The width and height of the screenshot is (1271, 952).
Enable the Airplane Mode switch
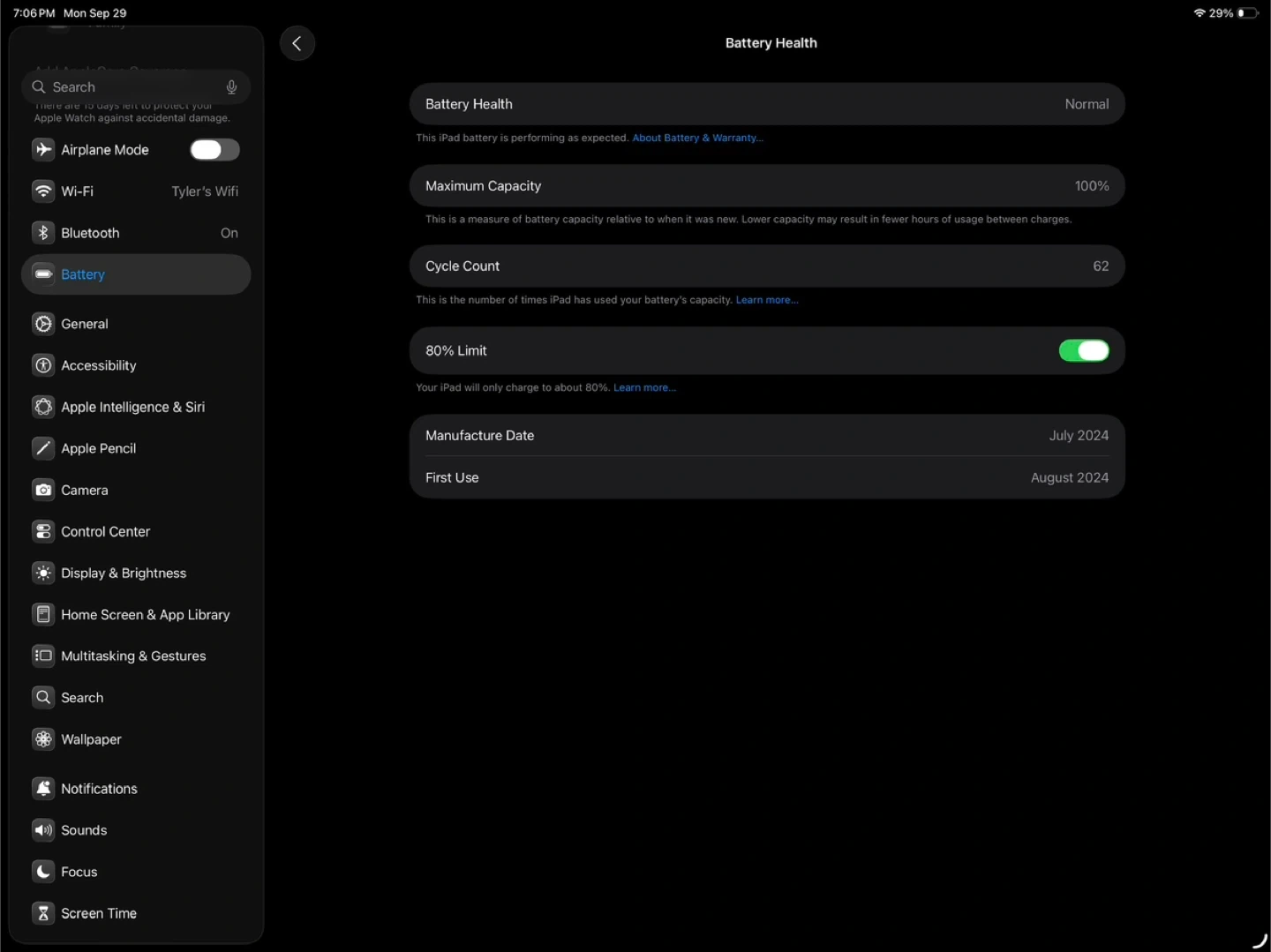[214, 150]
